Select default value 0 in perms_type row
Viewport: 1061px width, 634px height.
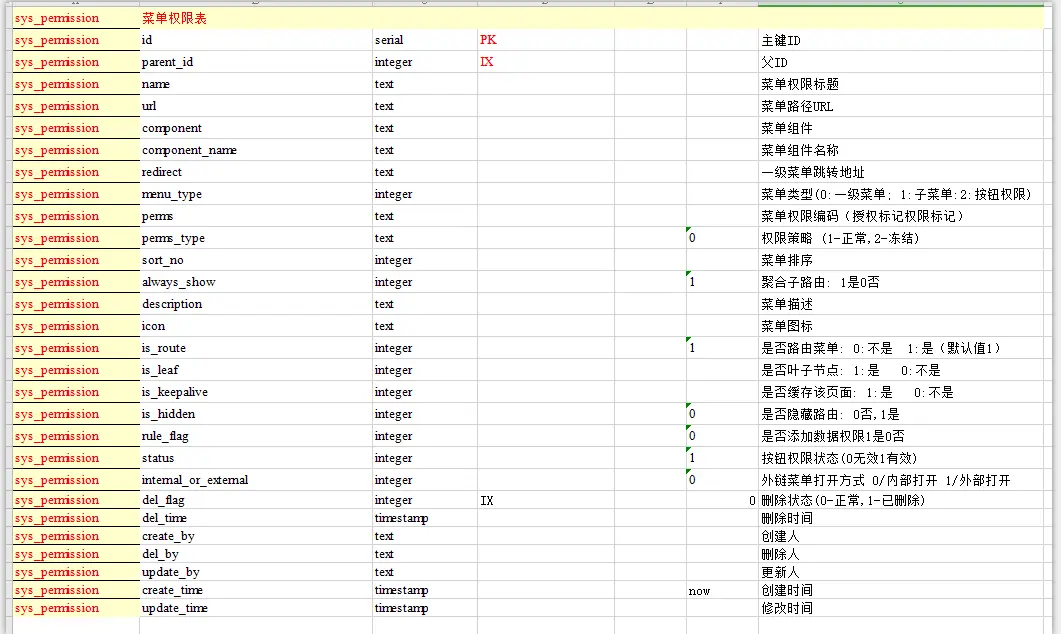point(722,238)
